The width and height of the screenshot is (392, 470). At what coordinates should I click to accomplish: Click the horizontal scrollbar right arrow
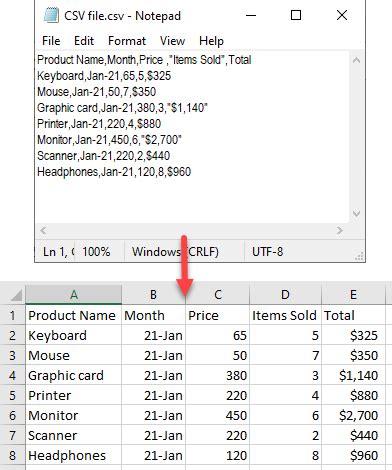click(x=339, y=230)
